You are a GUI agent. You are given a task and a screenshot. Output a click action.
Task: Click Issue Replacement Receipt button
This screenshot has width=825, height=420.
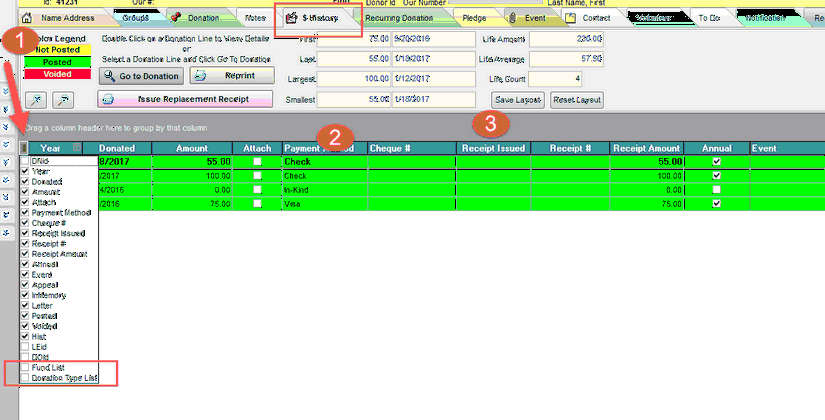[x=185, y=99]
